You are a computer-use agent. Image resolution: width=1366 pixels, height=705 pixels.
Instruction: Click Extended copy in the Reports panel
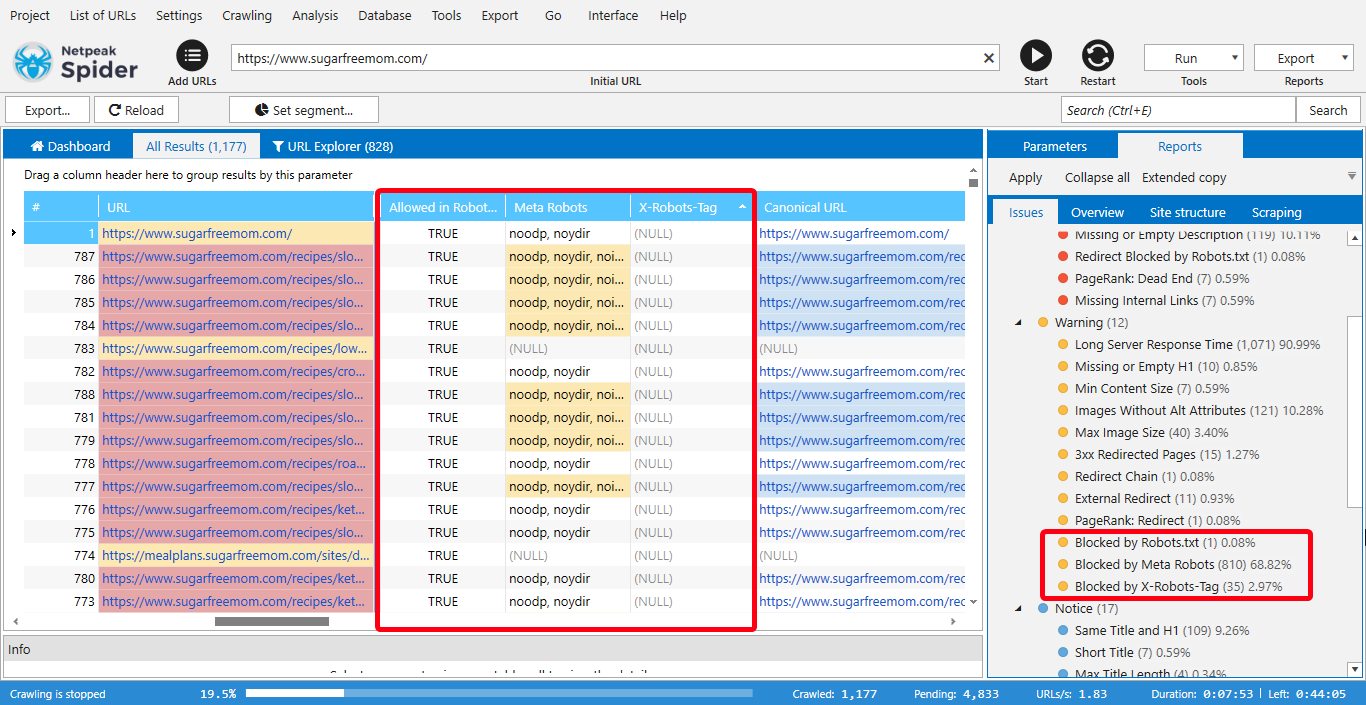(x=1184, y=177)
